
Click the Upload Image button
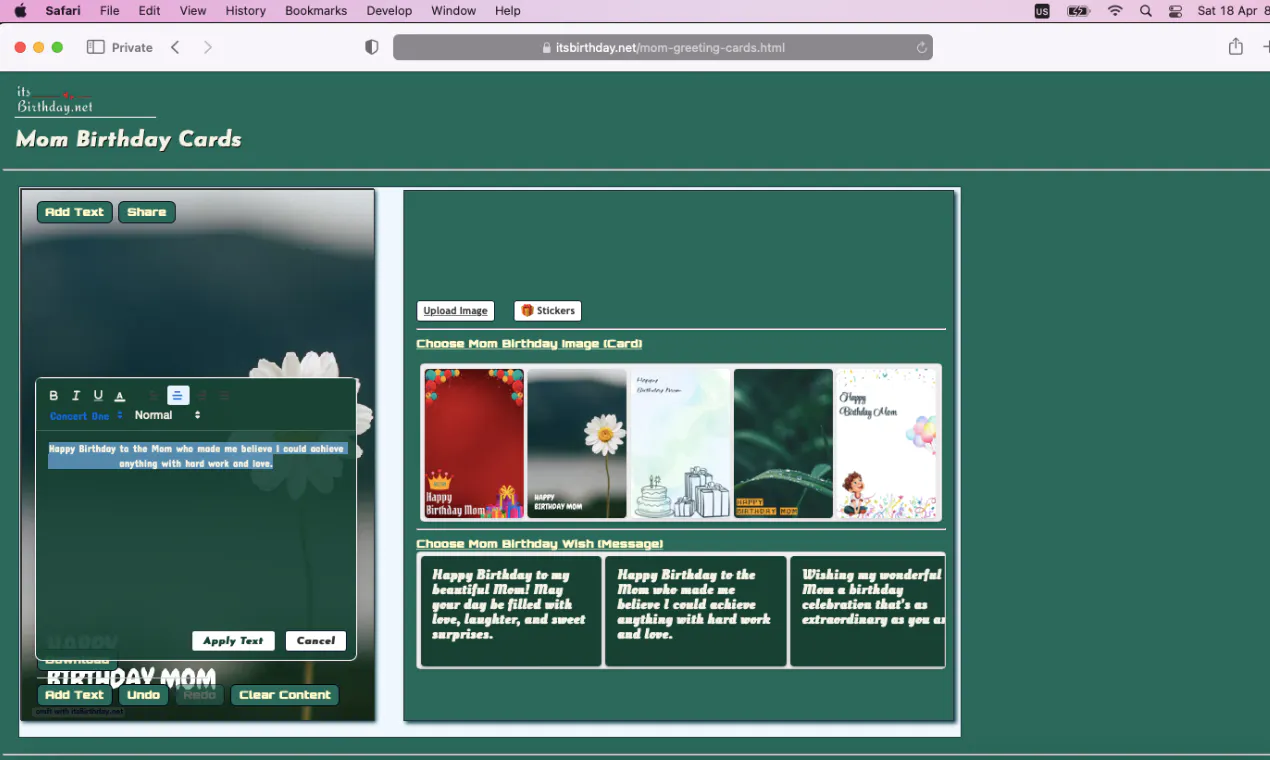click(455, 311)
